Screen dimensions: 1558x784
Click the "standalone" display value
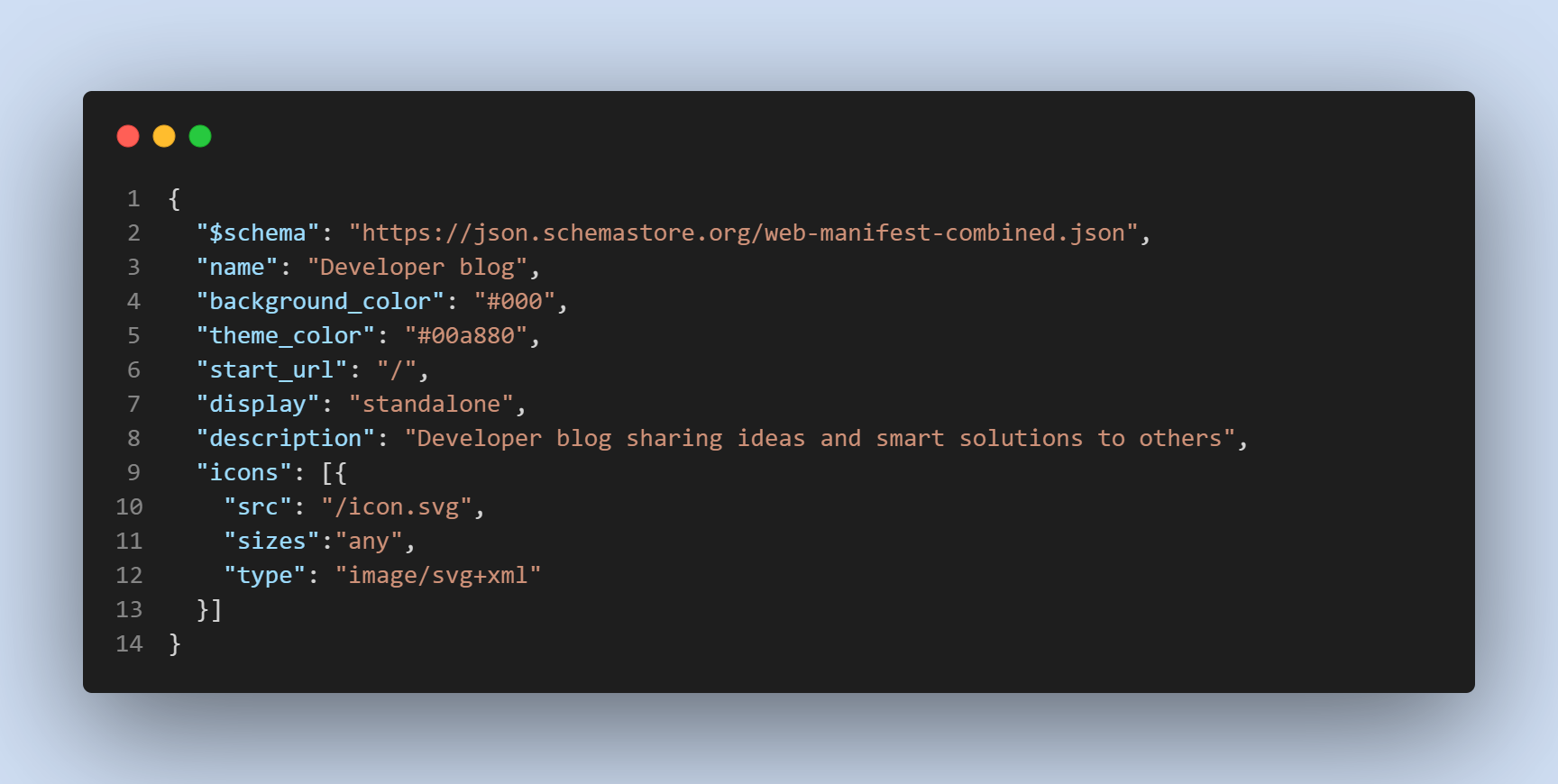tap(431, 405)
